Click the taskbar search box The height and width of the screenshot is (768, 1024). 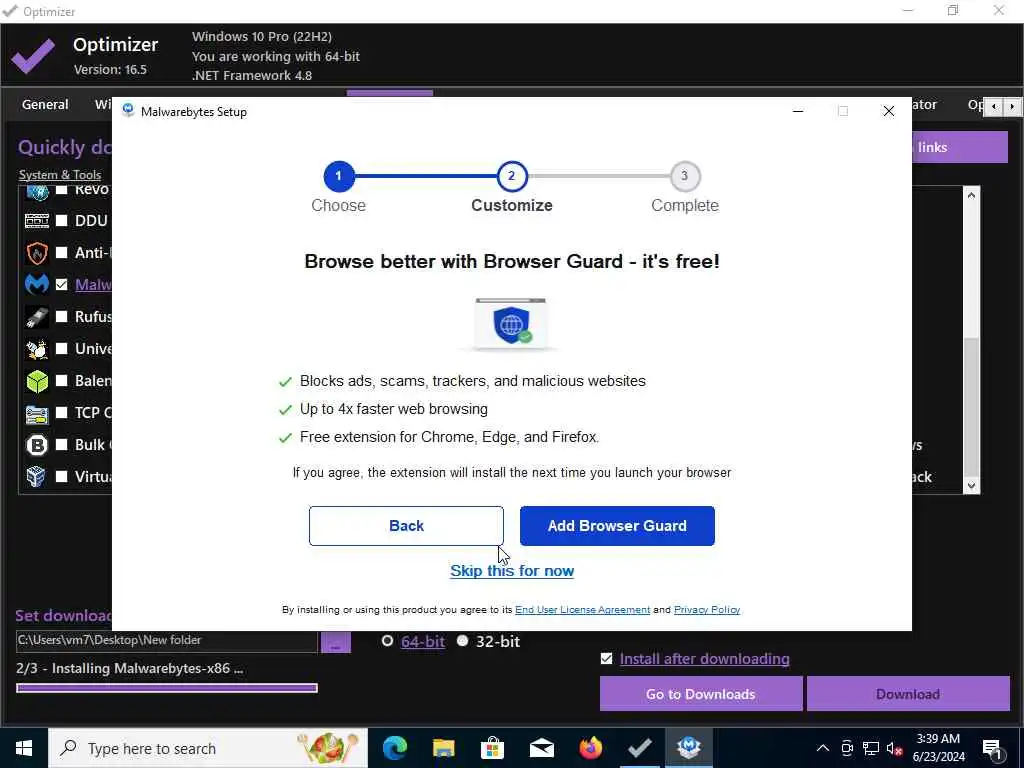pos(208,748)
